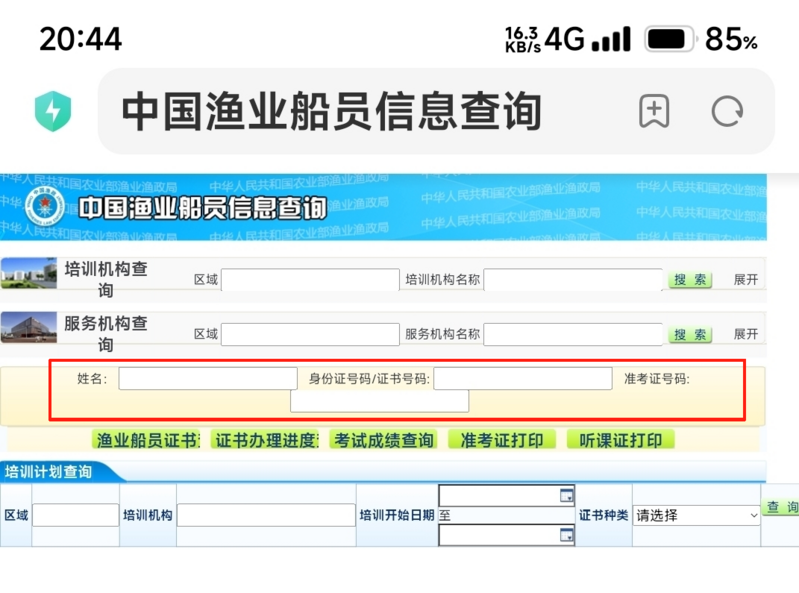Focus the 姓名 input field
The height and width of the screenshot is (593, 799).
208,379
